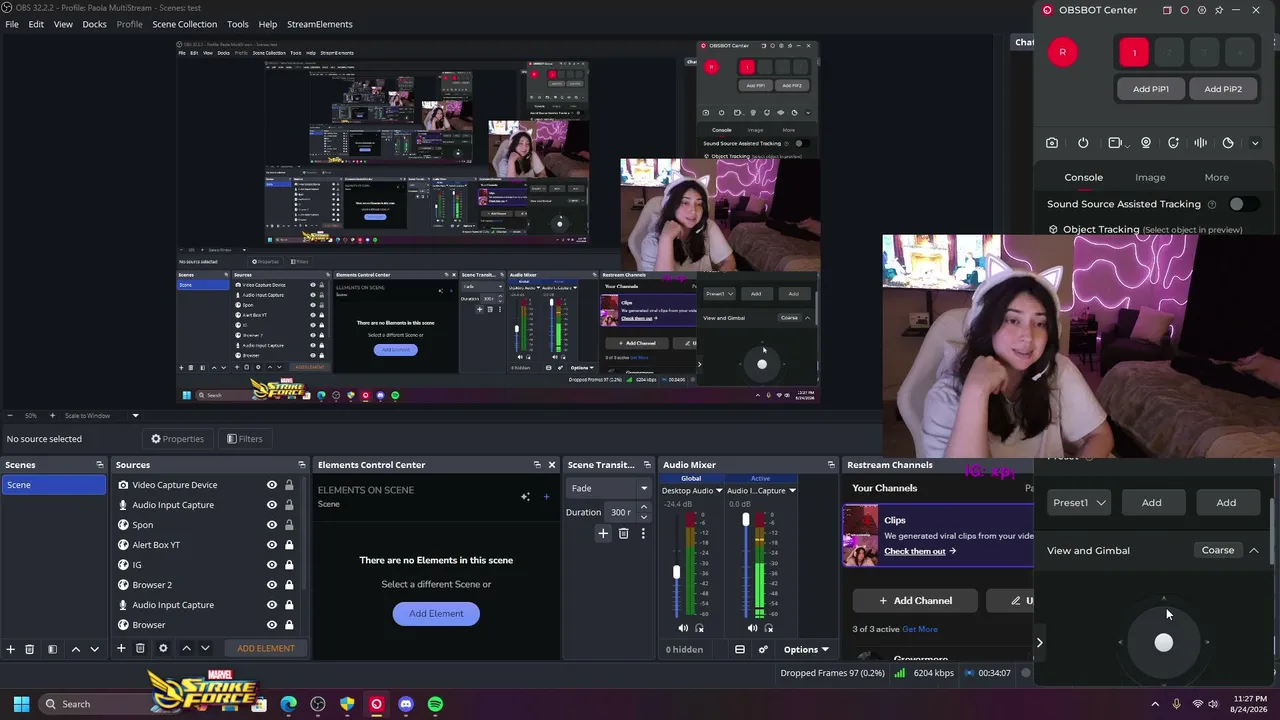Remove selected scene with trash icon
1280x720 pixels.
point(29,649)
